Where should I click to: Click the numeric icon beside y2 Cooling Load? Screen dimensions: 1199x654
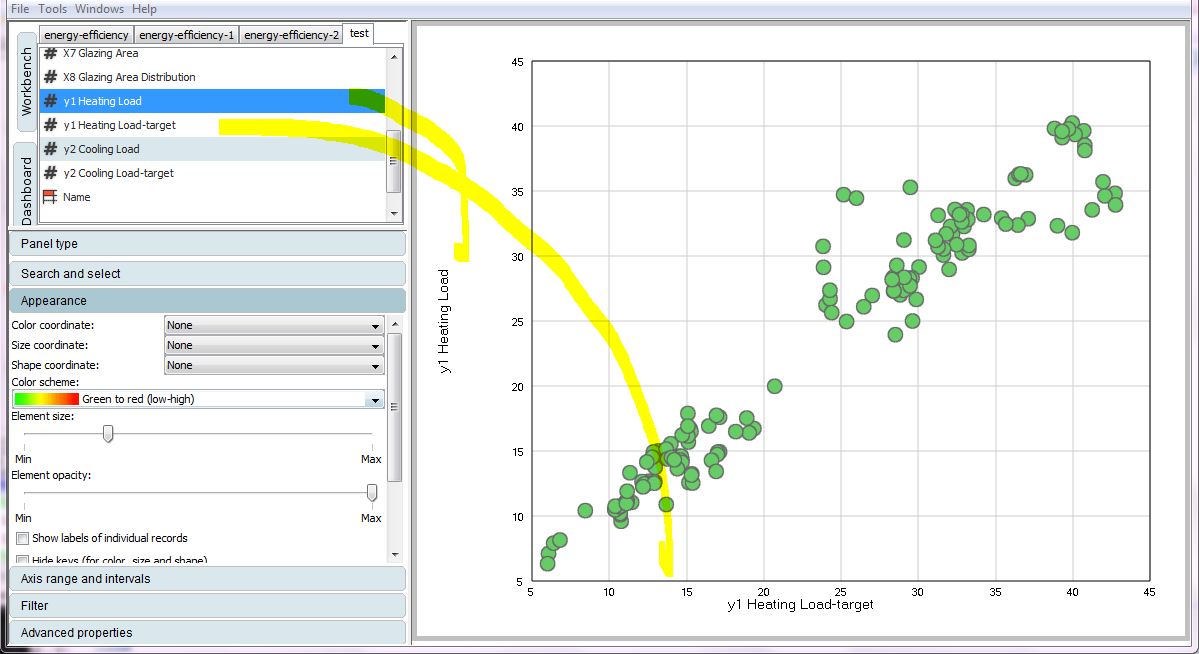(x=50, y=149)
